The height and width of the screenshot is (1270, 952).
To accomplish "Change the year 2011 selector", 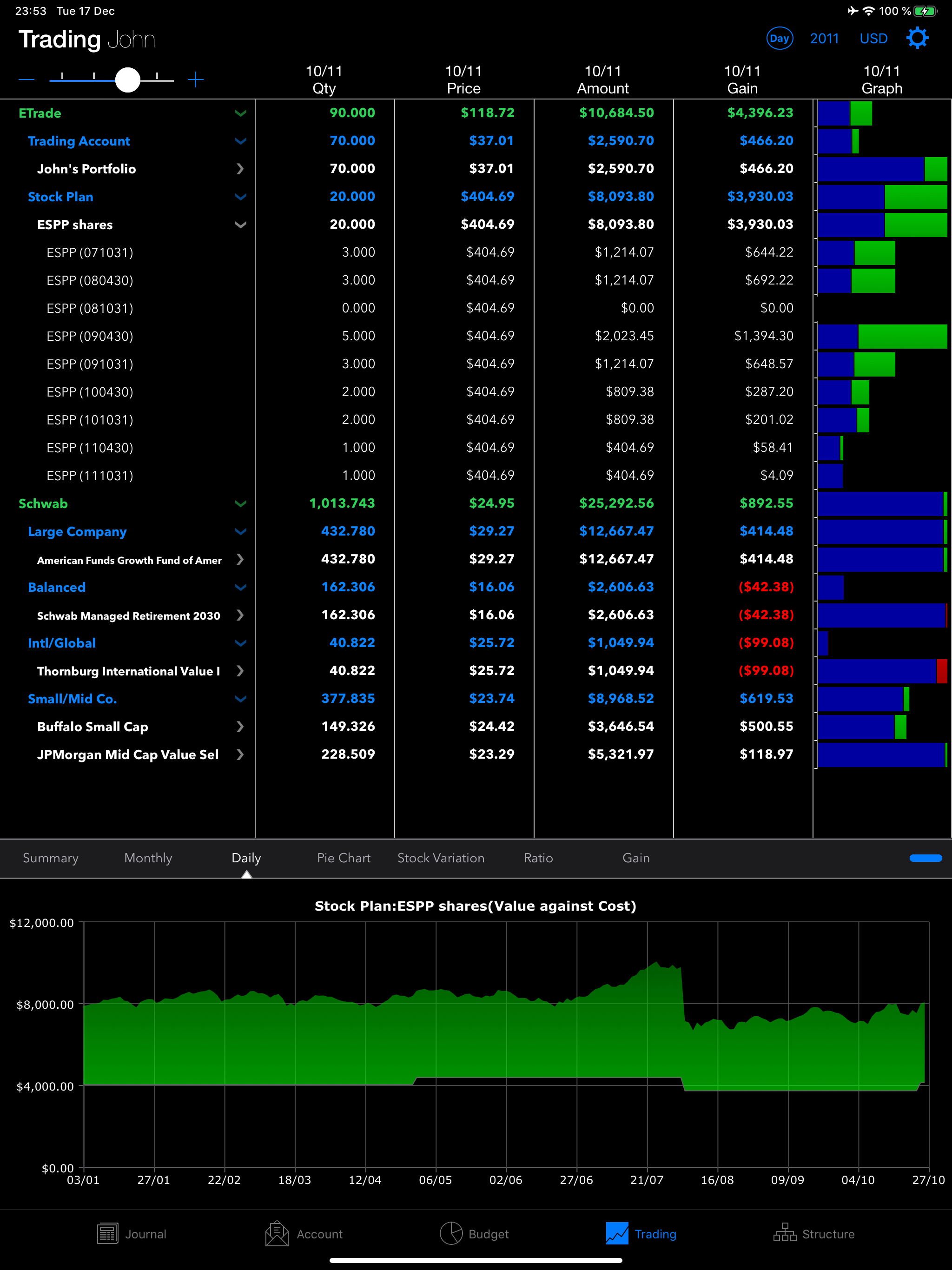I will tap(824, 39).
